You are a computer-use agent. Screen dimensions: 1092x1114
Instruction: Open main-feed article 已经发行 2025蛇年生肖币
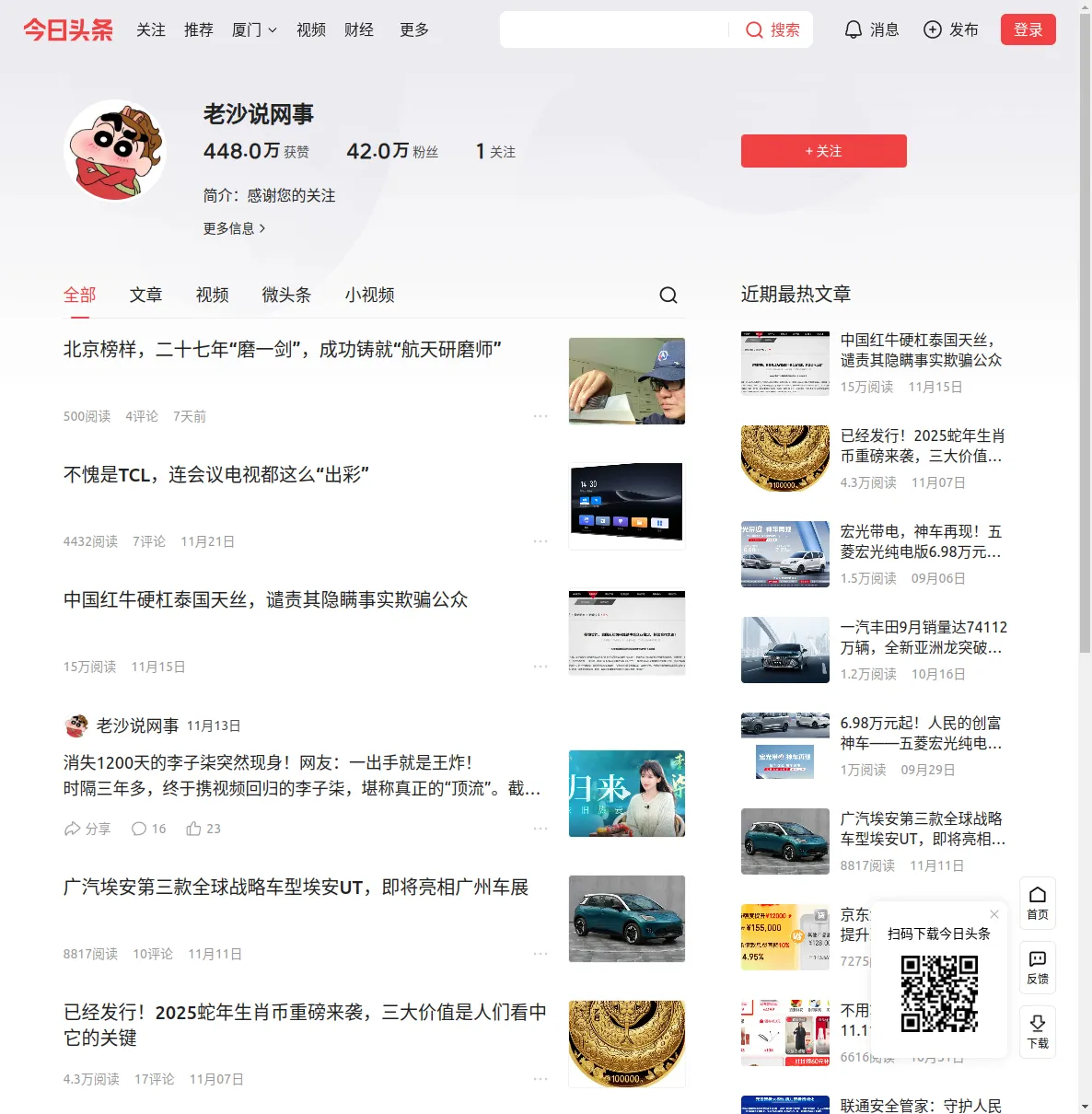point(305,1025)
